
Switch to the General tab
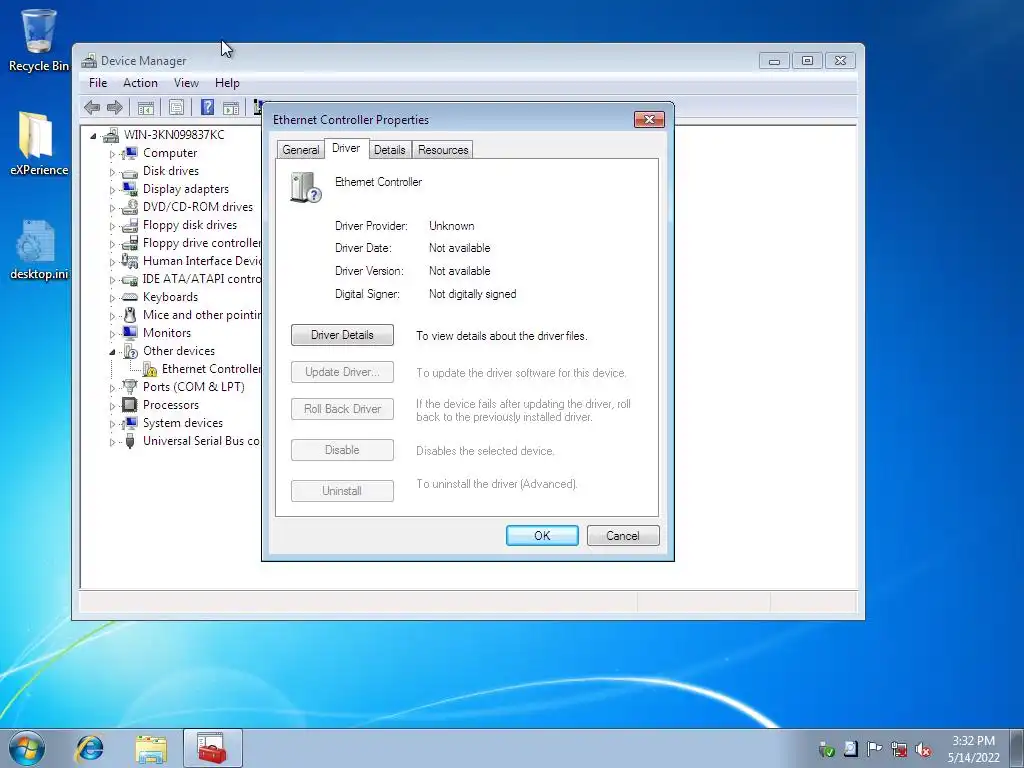pyautogui.click(x=300, y=150)
